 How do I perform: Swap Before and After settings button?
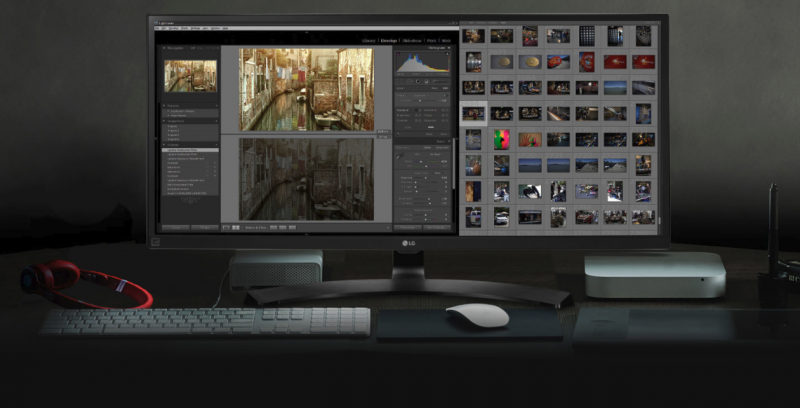(292, 227)
